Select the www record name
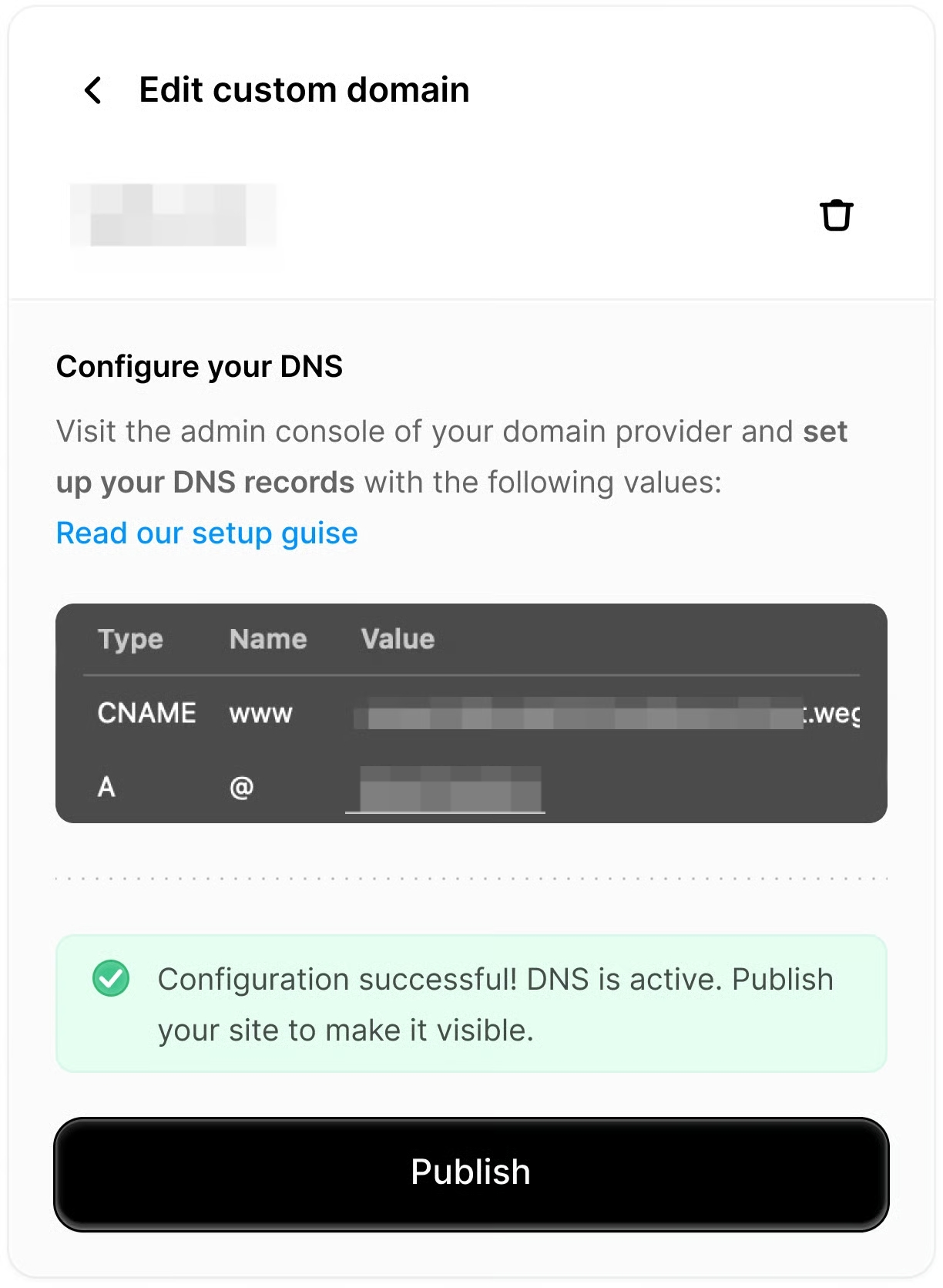943x1288 pixels. click(260, 714)
